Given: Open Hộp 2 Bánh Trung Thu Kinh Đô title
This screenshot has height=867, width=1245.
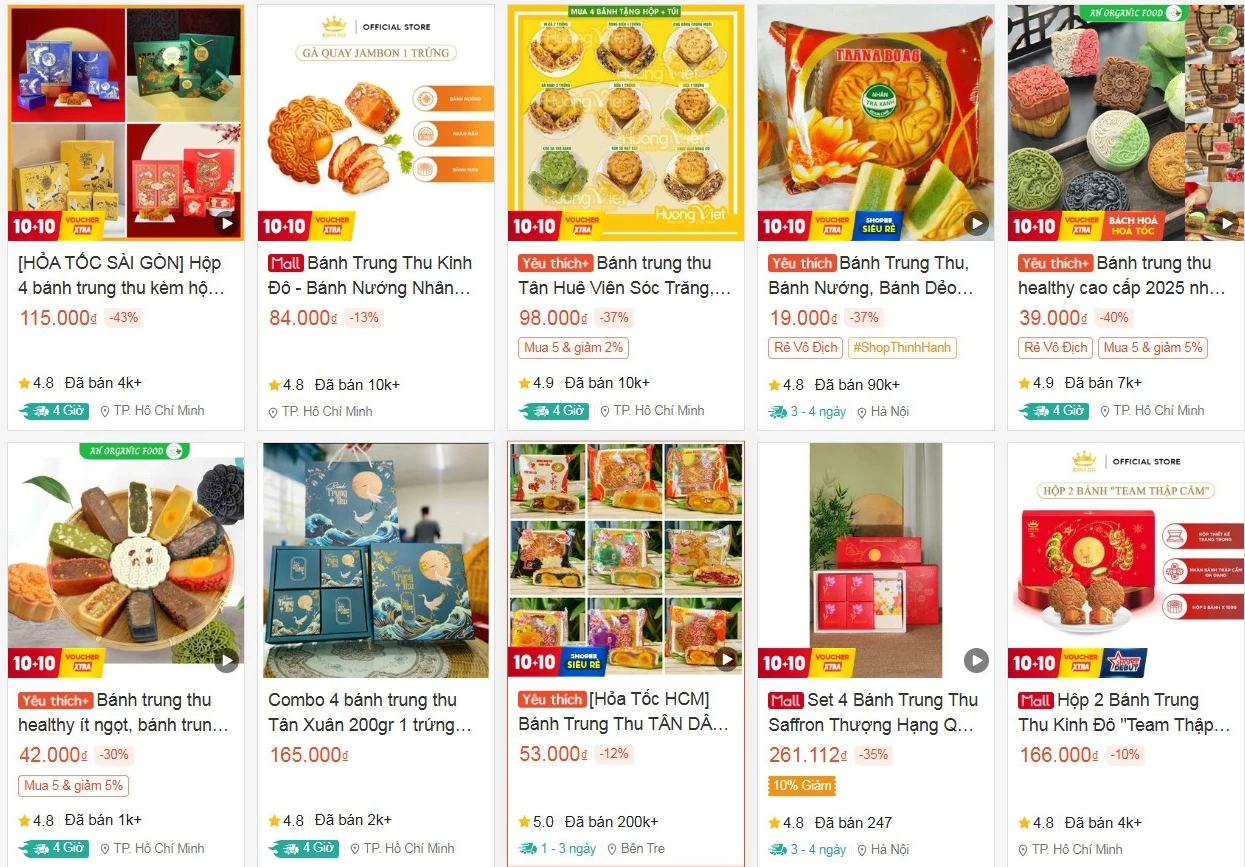Looking at the screenshot, I should [x=1124, y=712].
